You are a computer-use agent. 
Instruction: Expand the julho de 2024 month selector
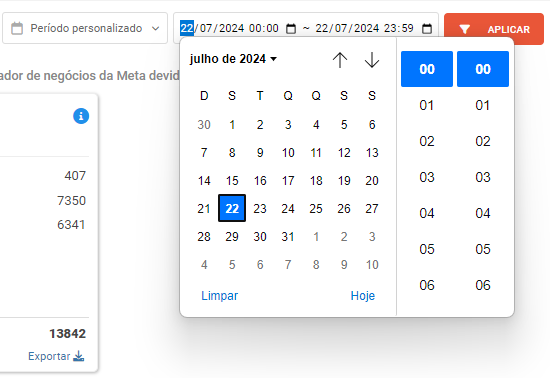click(x=233, y=59)
